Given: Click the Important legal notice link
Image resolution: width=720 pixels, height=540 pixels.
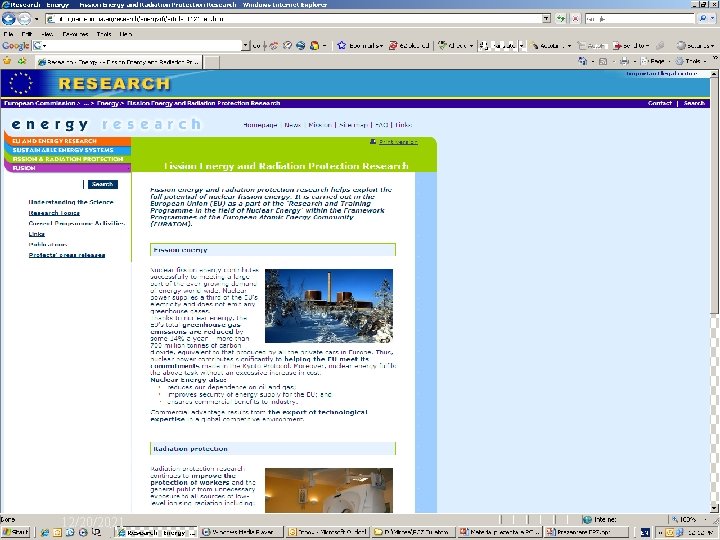Looking at the screenshot, I should 661,73.
